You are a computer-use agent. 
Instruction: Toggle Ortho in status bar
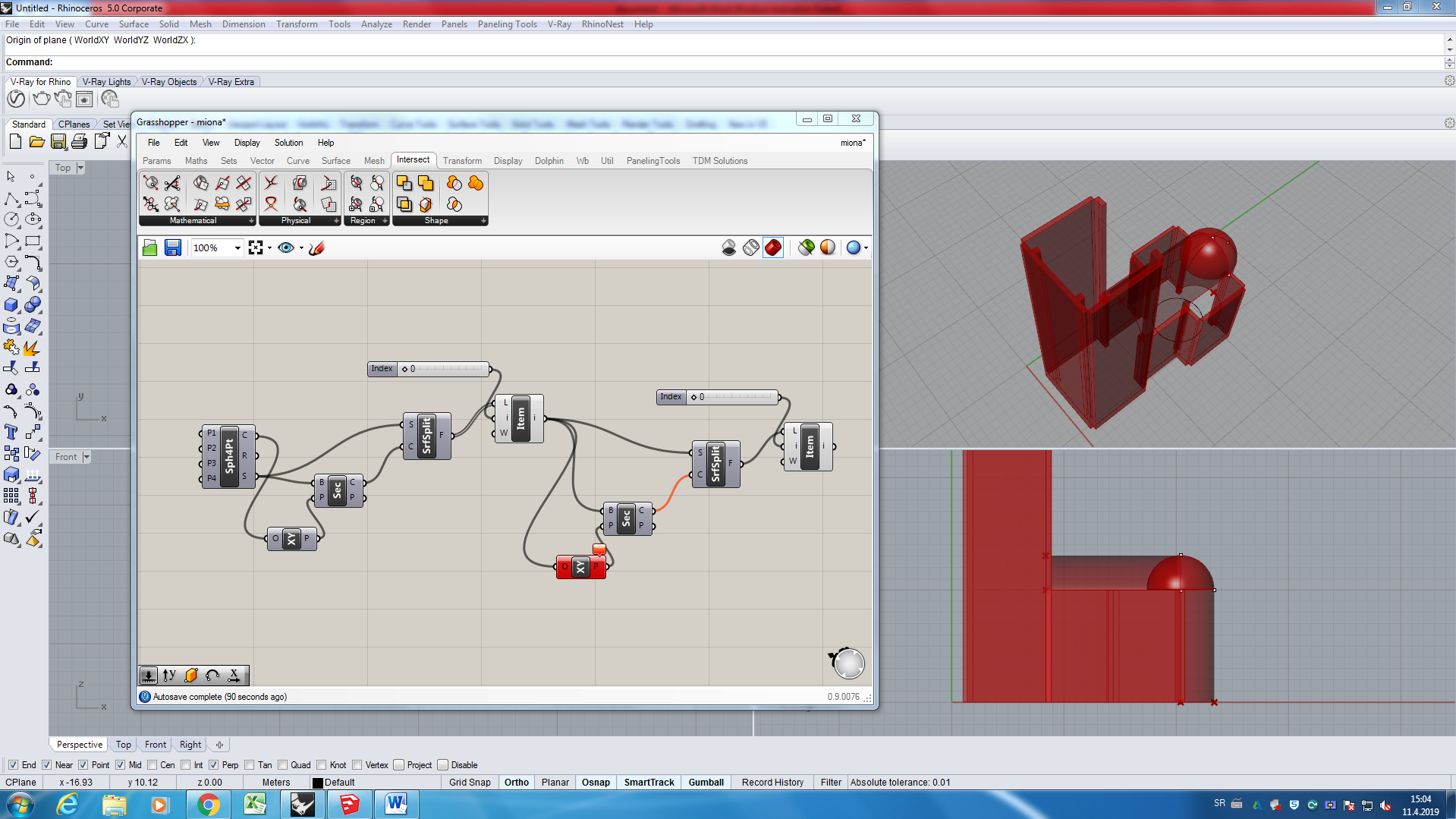click(x=517, y=783)
